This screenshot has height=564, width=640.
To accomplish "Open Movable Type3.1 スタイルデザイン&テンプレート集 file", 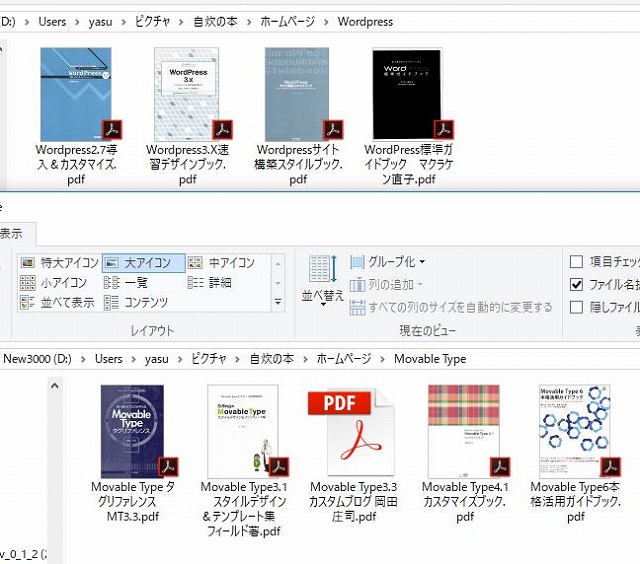I will (x=244, y=461).
